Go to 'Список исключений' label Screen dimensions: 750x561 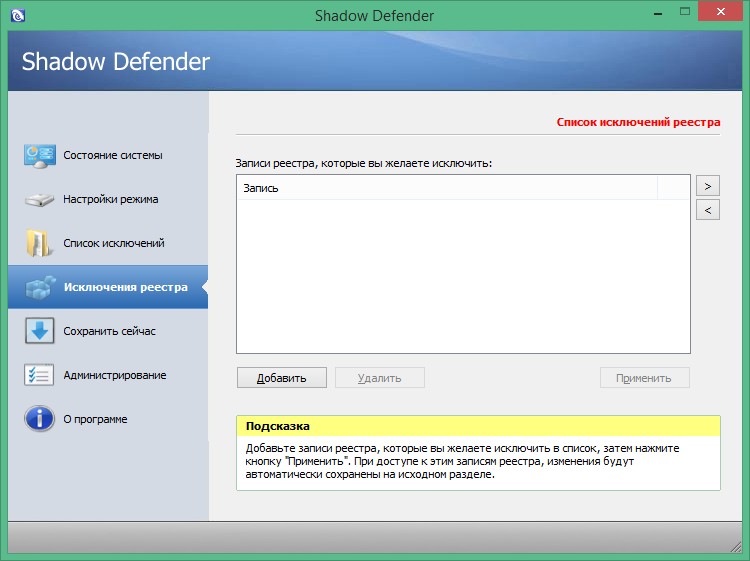pyautogui.click(x=113, y=243)
